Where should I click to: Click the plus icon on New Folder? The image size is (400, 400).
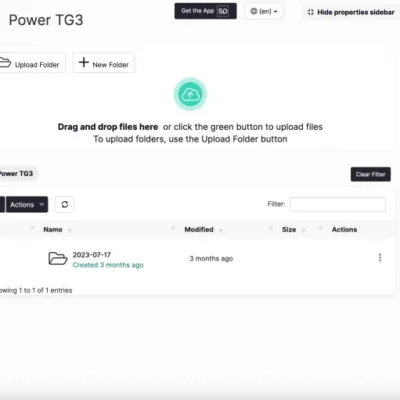pyautogui.click(x=84, y=62)
